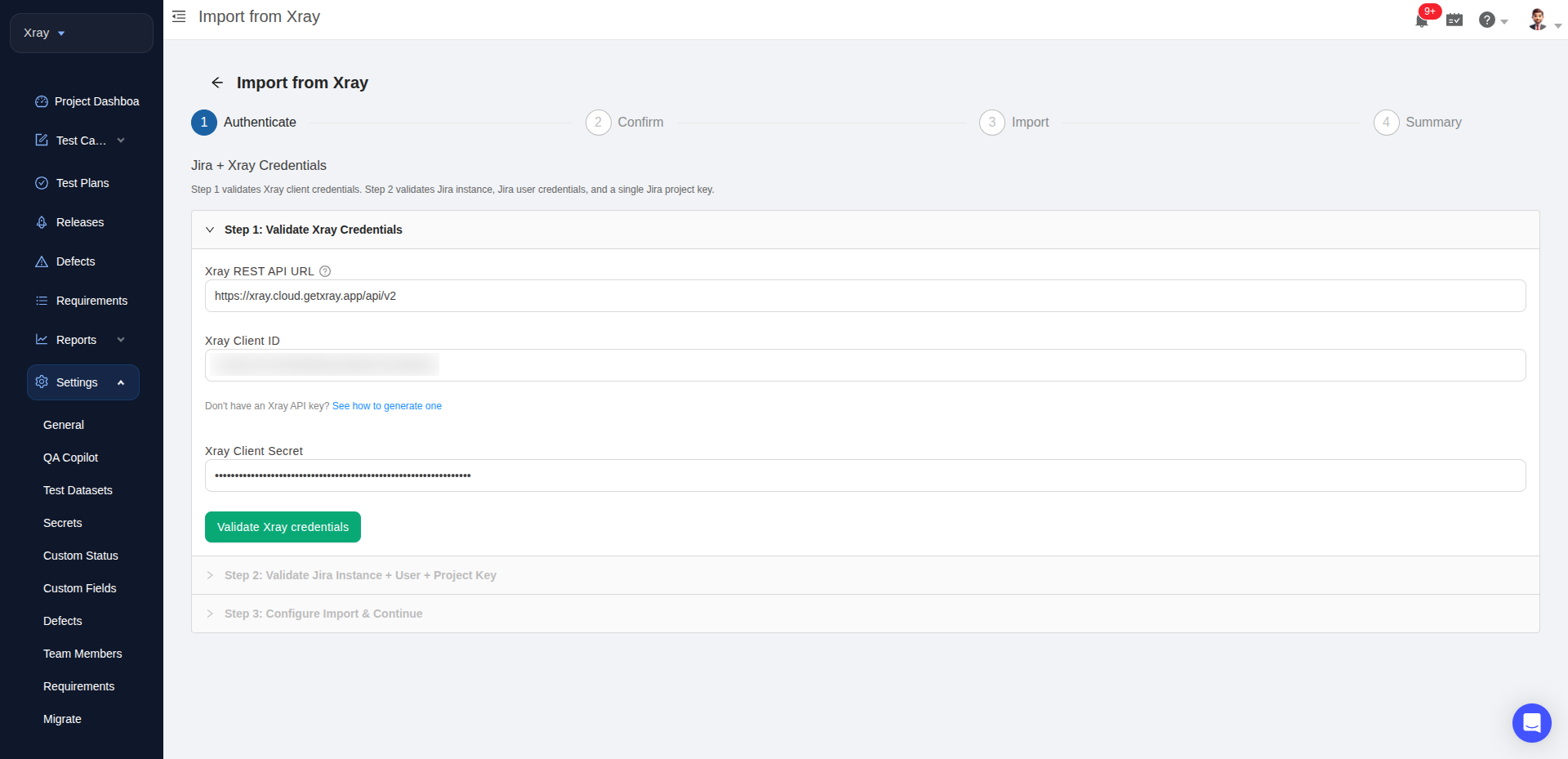Click the Settings gear icon
The width and height of the screenshot is (1568, 759).
42,382
